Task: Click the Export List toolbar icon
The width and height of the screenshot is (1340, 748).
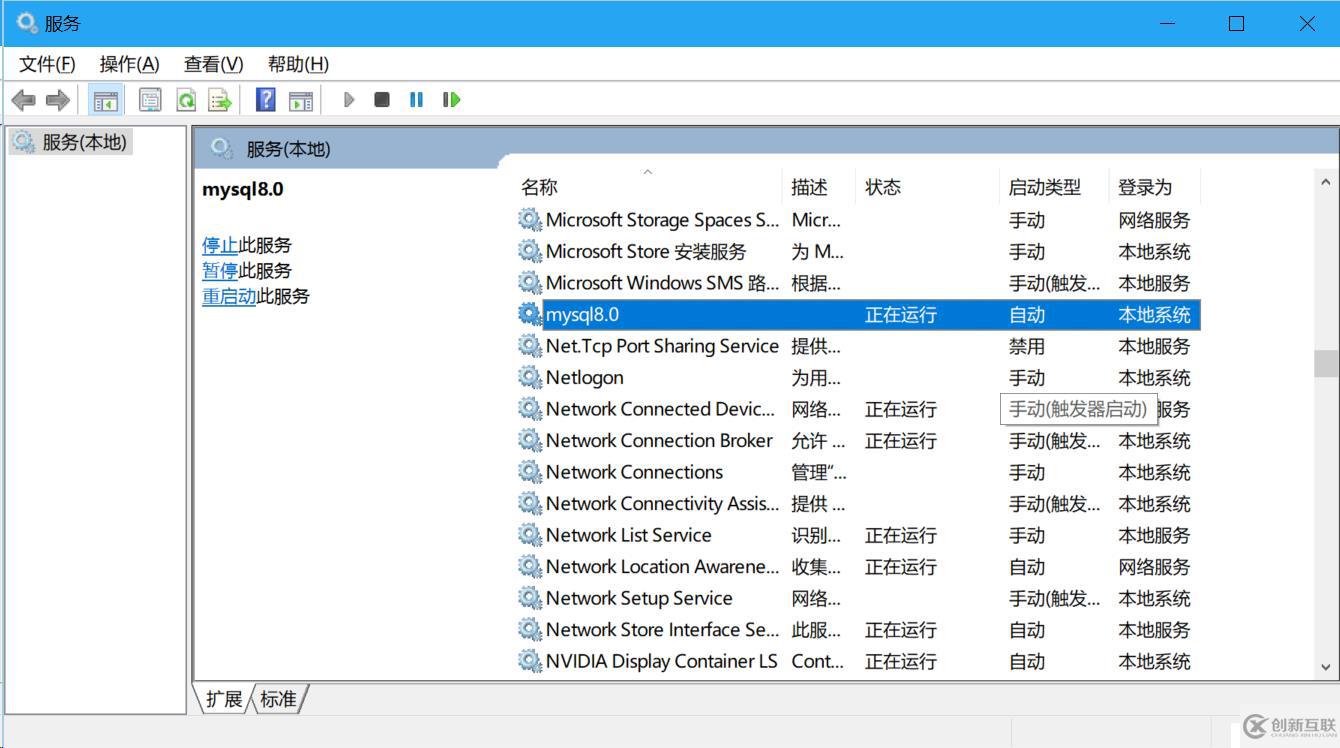Action: click(x=220, y=100)
